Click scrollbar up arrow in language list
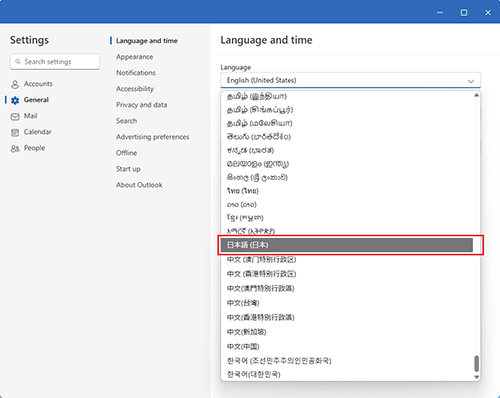The image size is (500, 398). click(x=476, y=95)
